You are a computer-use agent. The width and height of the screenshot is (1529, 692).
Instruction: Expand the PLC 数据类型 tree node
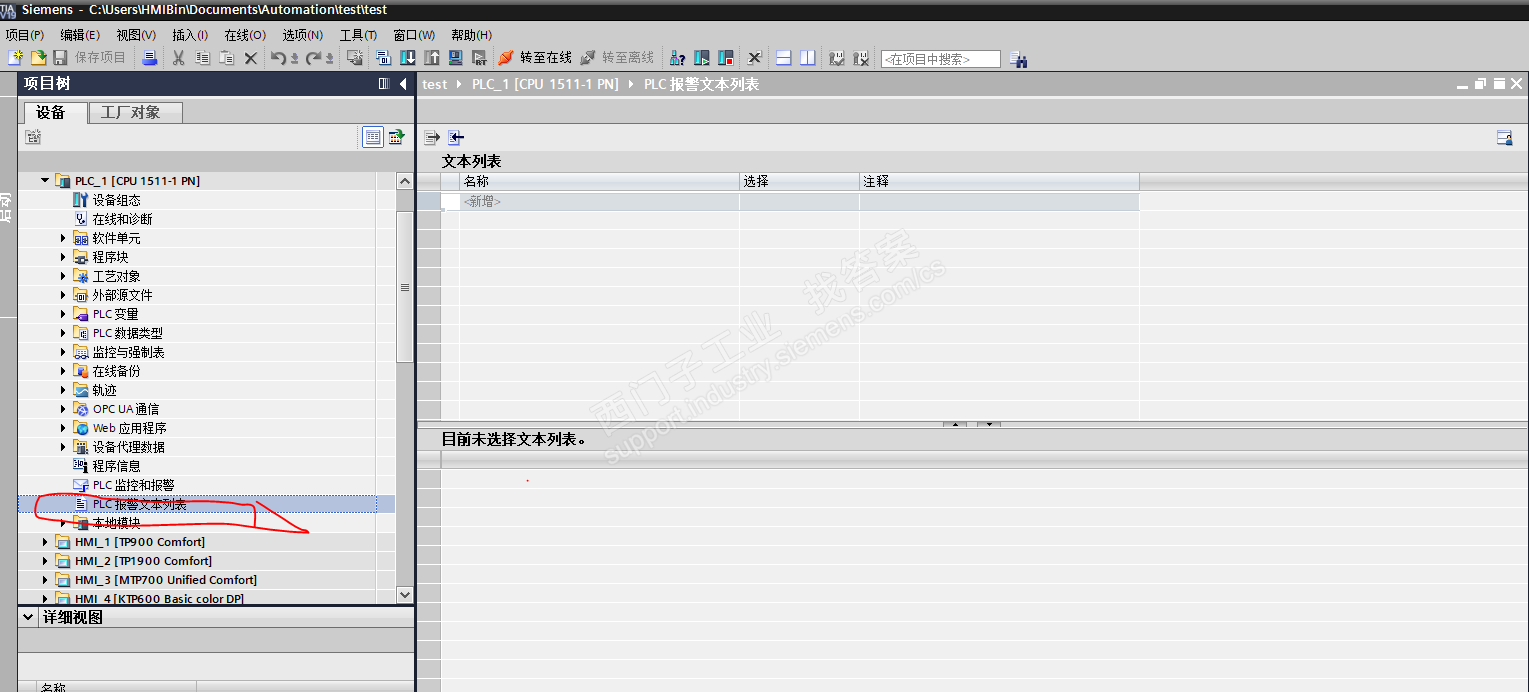[x=63, y=333]
